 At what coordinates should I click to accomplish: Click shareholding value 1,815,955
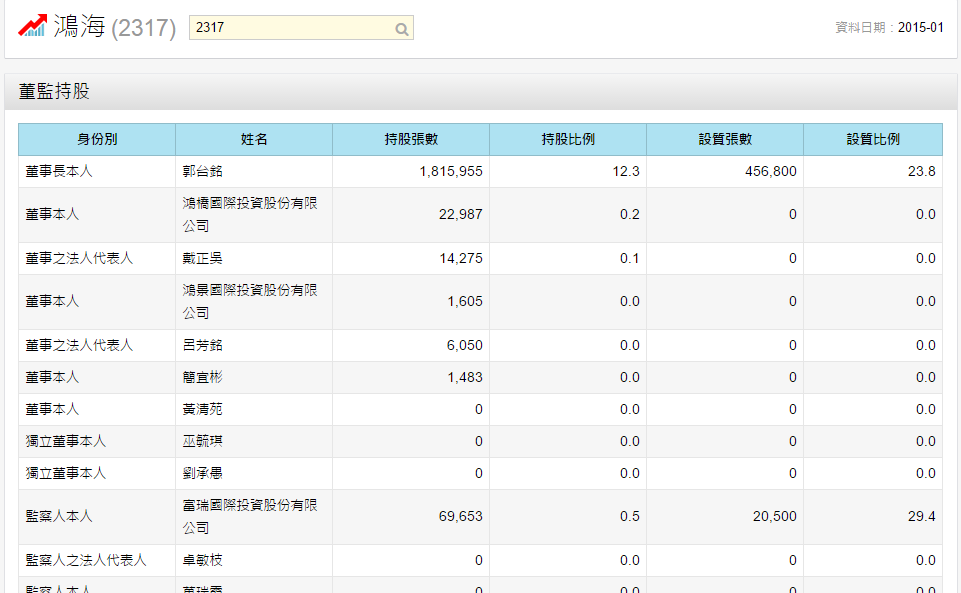pyautogui.click(x=450, y=172)
